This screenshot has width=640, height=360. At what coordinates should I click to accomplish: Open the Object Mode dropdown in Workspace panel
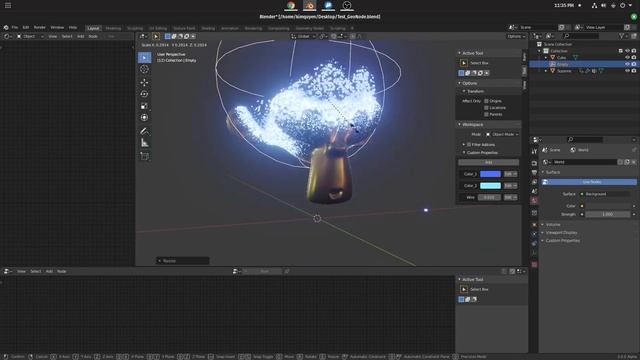click(x=502, y=134)
